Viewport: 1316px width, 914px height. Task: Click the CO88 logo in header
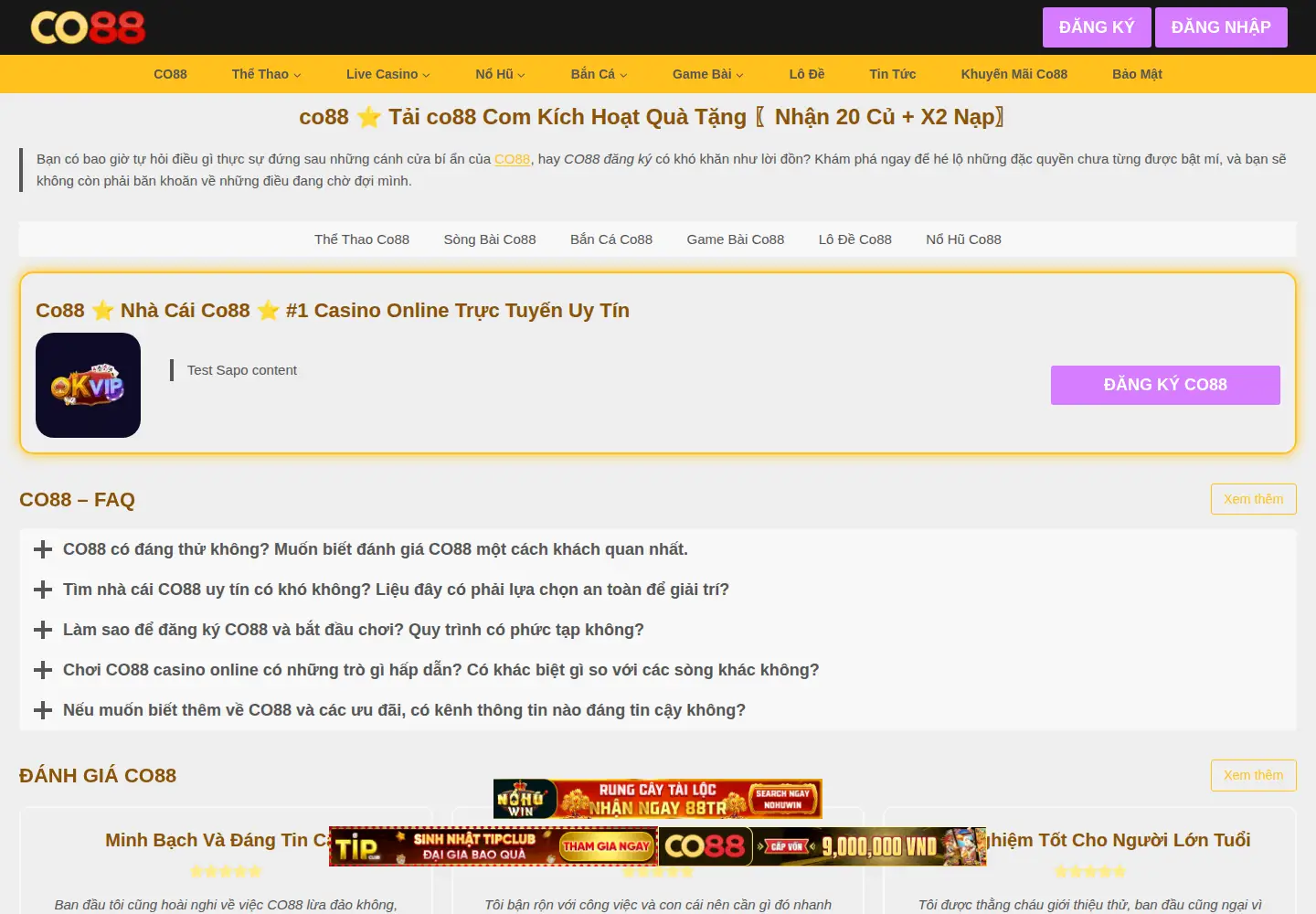88,27
